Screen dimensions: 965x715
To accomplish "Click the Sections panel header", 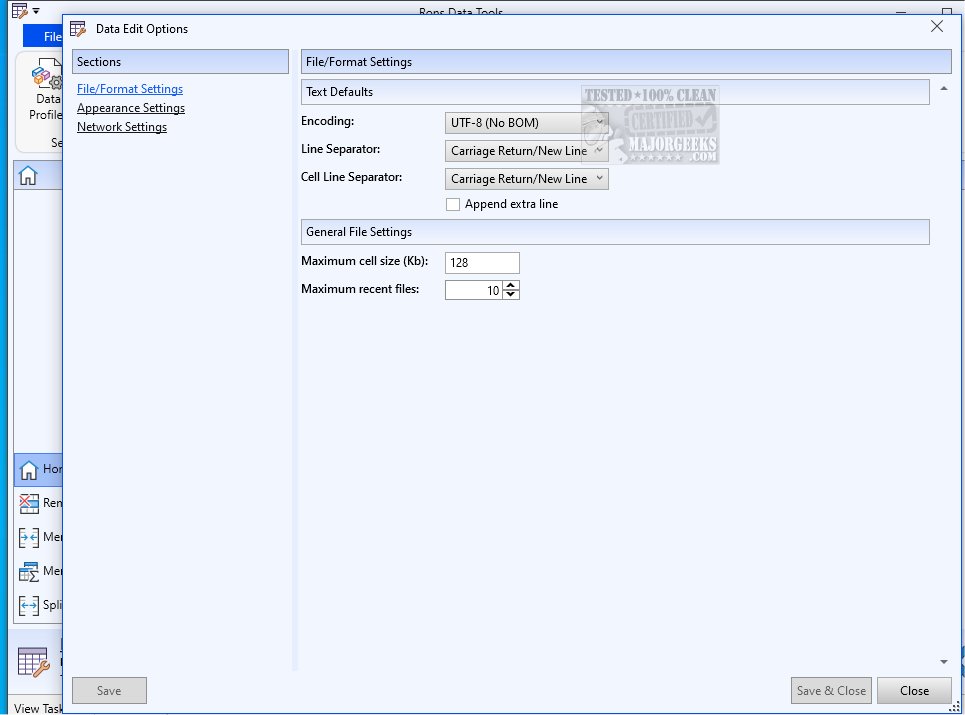I will 180,62.
